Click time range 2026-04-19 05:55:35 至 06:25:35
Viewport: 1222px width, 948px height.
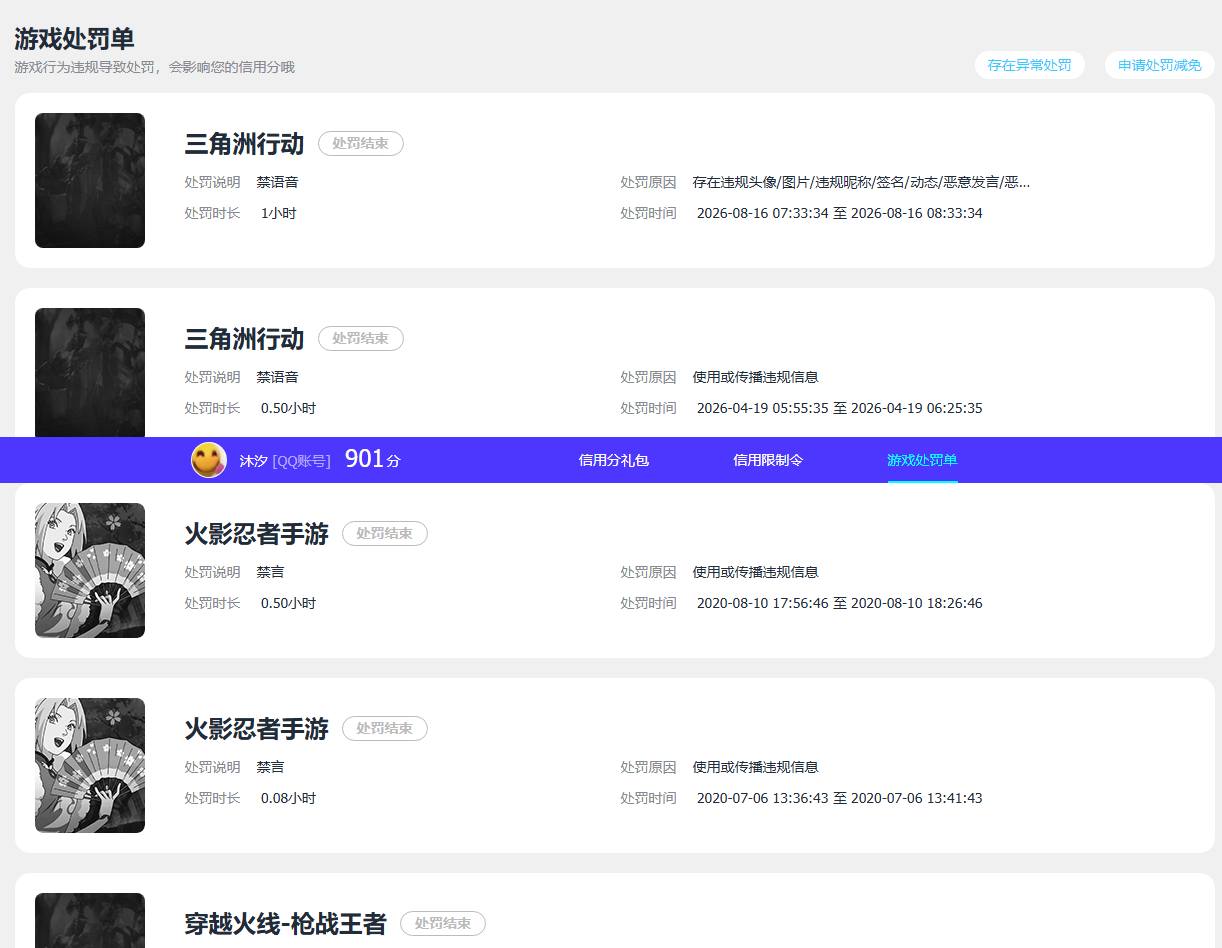pyautogui.click(x=839, y=409)
